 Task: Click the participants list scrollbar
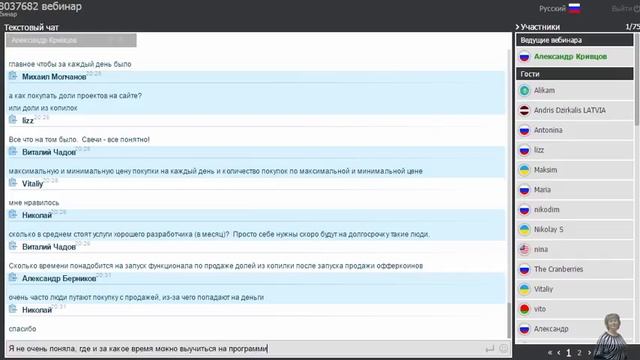coord(637,80)
